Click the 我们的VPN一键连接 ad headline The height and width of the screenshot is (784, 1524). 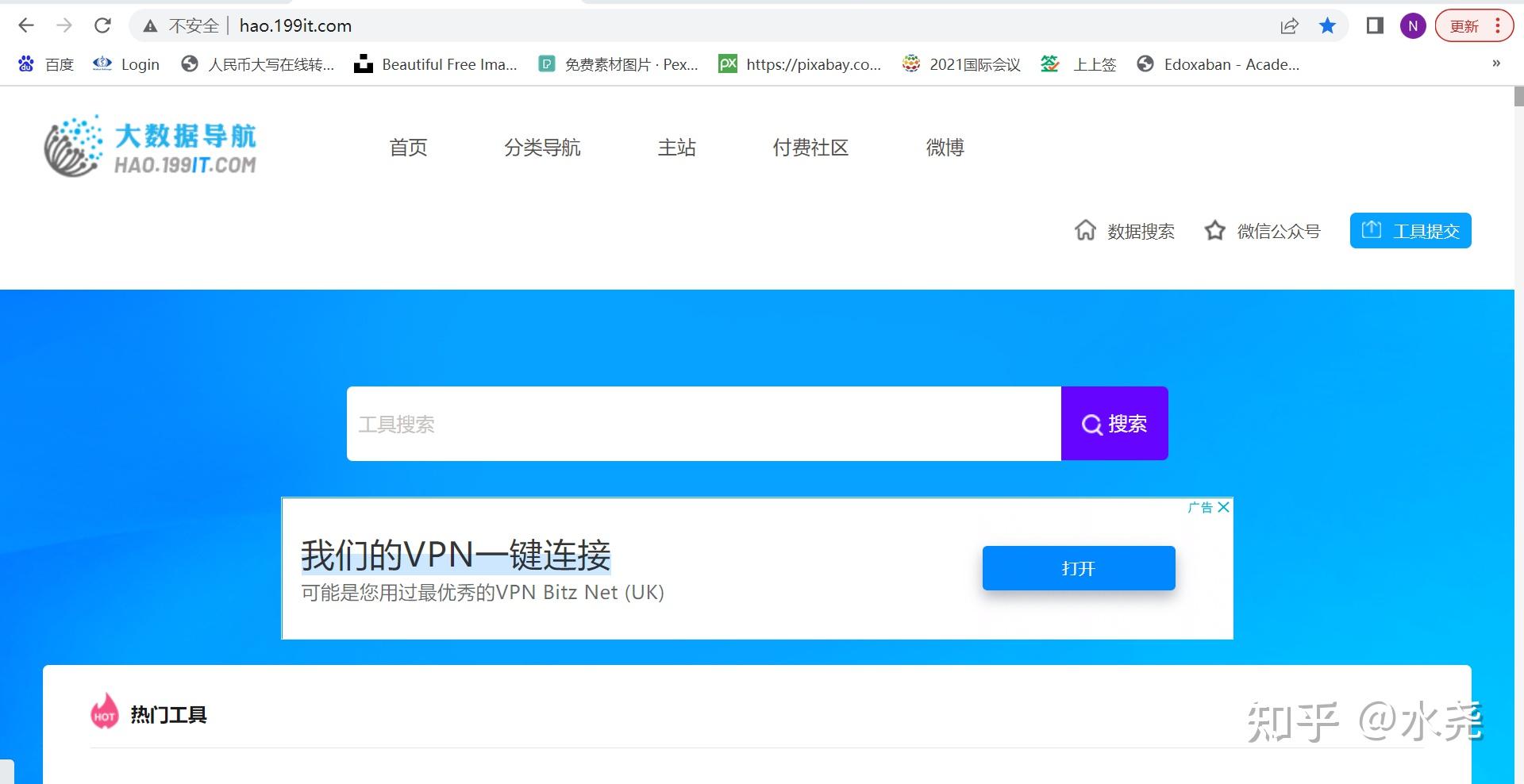(456, 555)
